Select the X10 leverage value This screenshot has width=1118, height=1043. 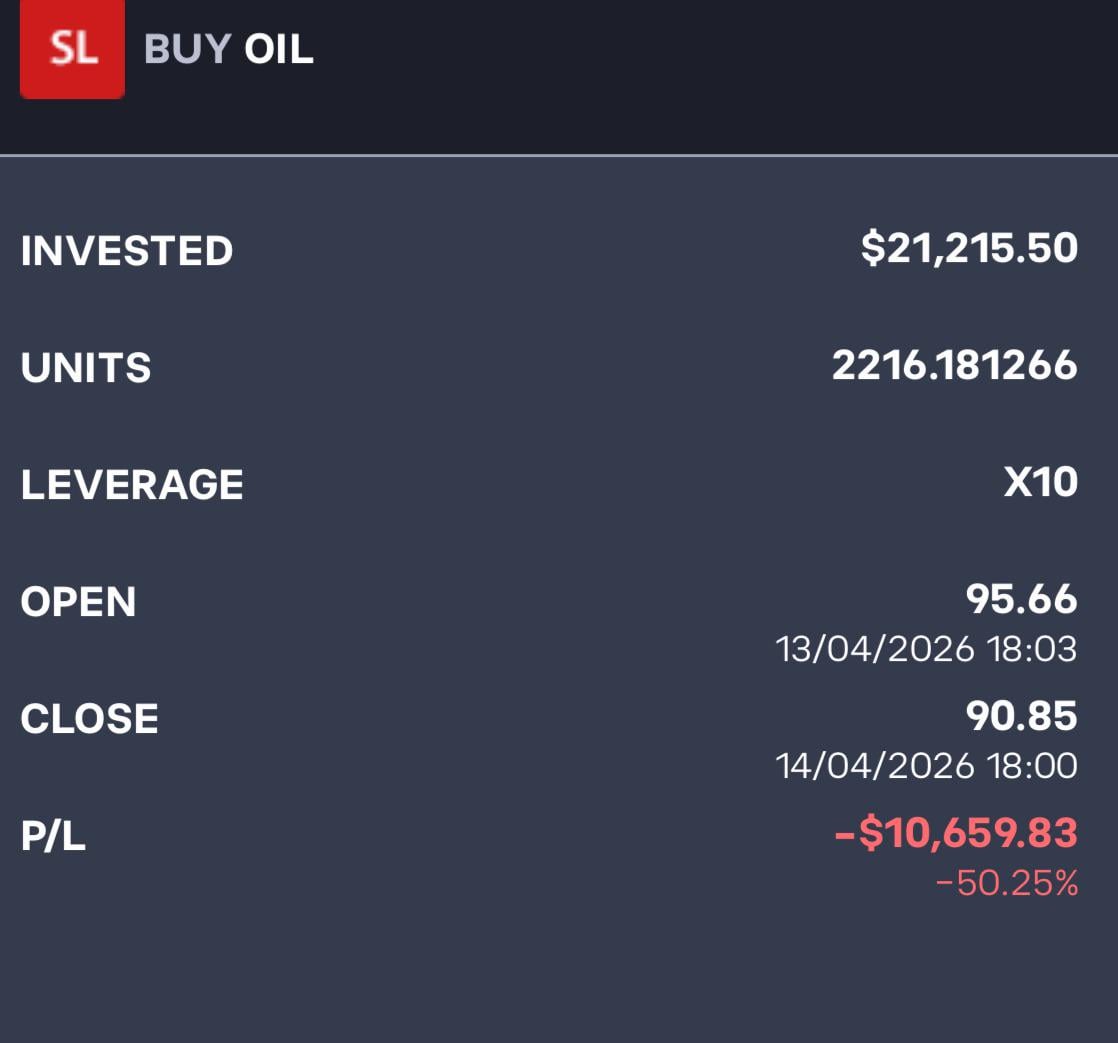(1040, 483)
